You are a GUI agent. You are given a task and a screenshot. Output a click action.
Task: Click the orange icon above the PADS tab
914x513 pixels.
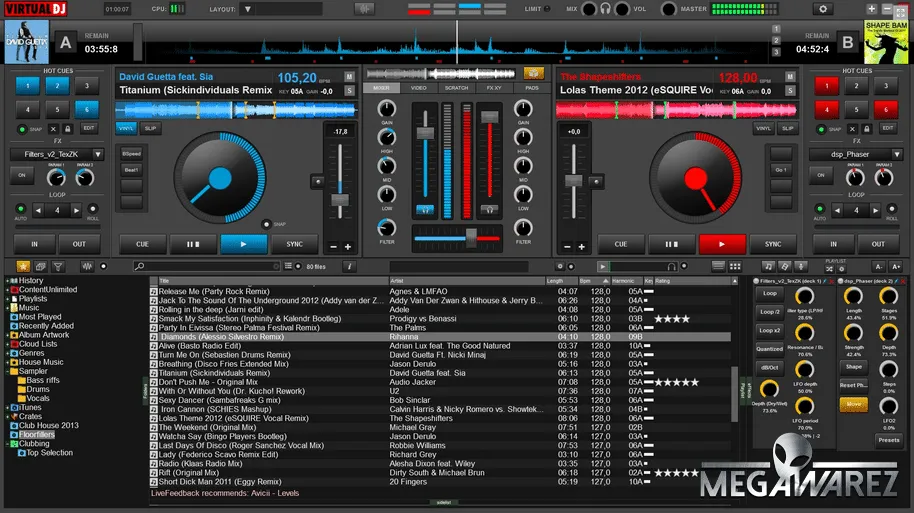coord(533,73)
